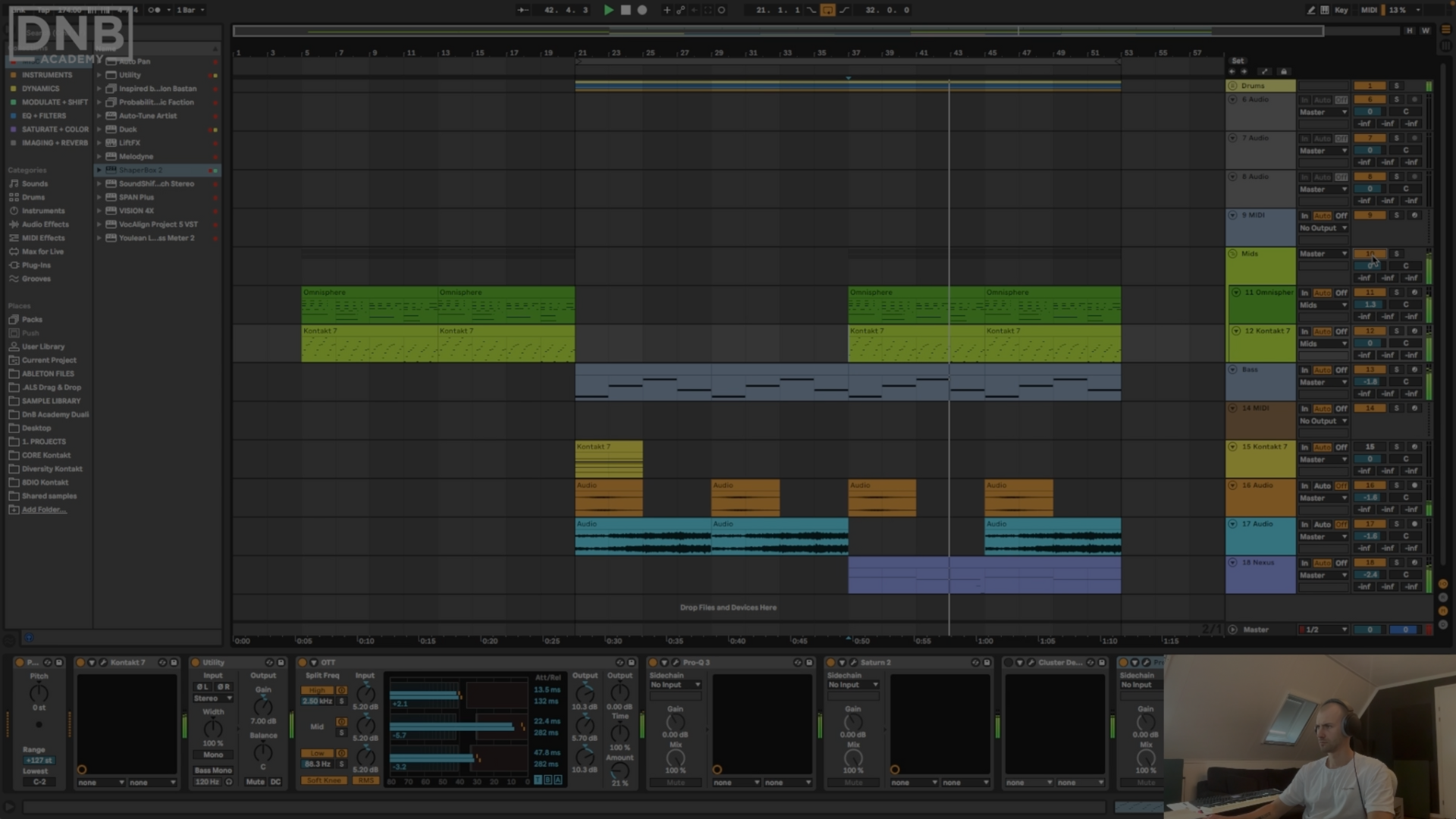The width and height of the screenshot is (1456, 819).
Task: Click the Stop transport button
Action: click(x=626, y=10)
